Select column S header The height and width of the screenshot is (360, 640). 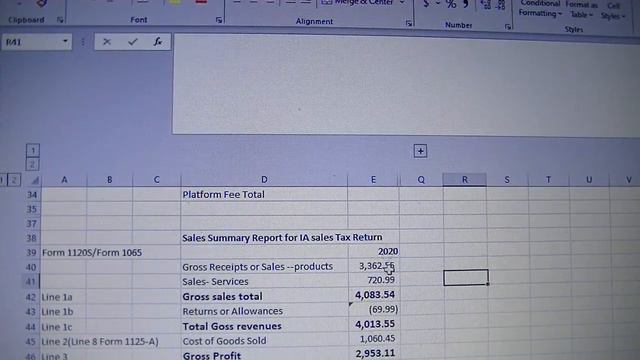[x=507, y=180]
